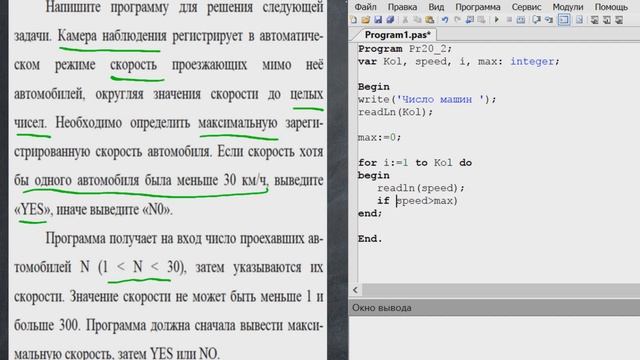Click the 'for i:=1 to Kol do' line

(415, 163)
